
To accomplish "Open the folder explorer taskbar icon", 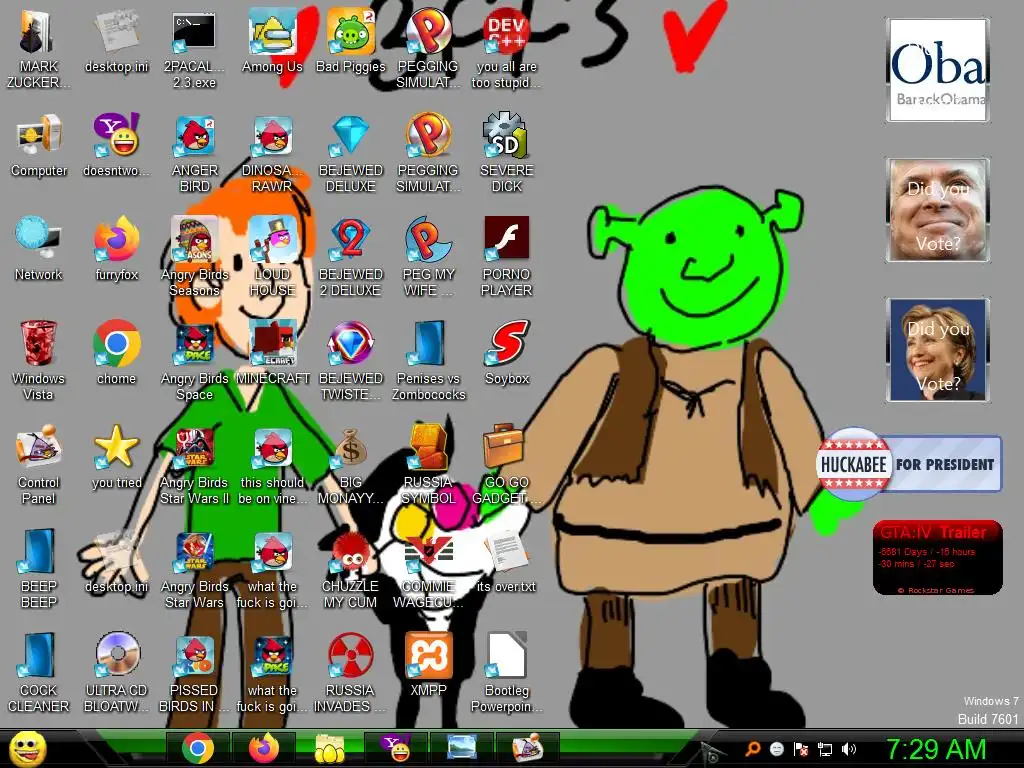I will coord(330,748).
